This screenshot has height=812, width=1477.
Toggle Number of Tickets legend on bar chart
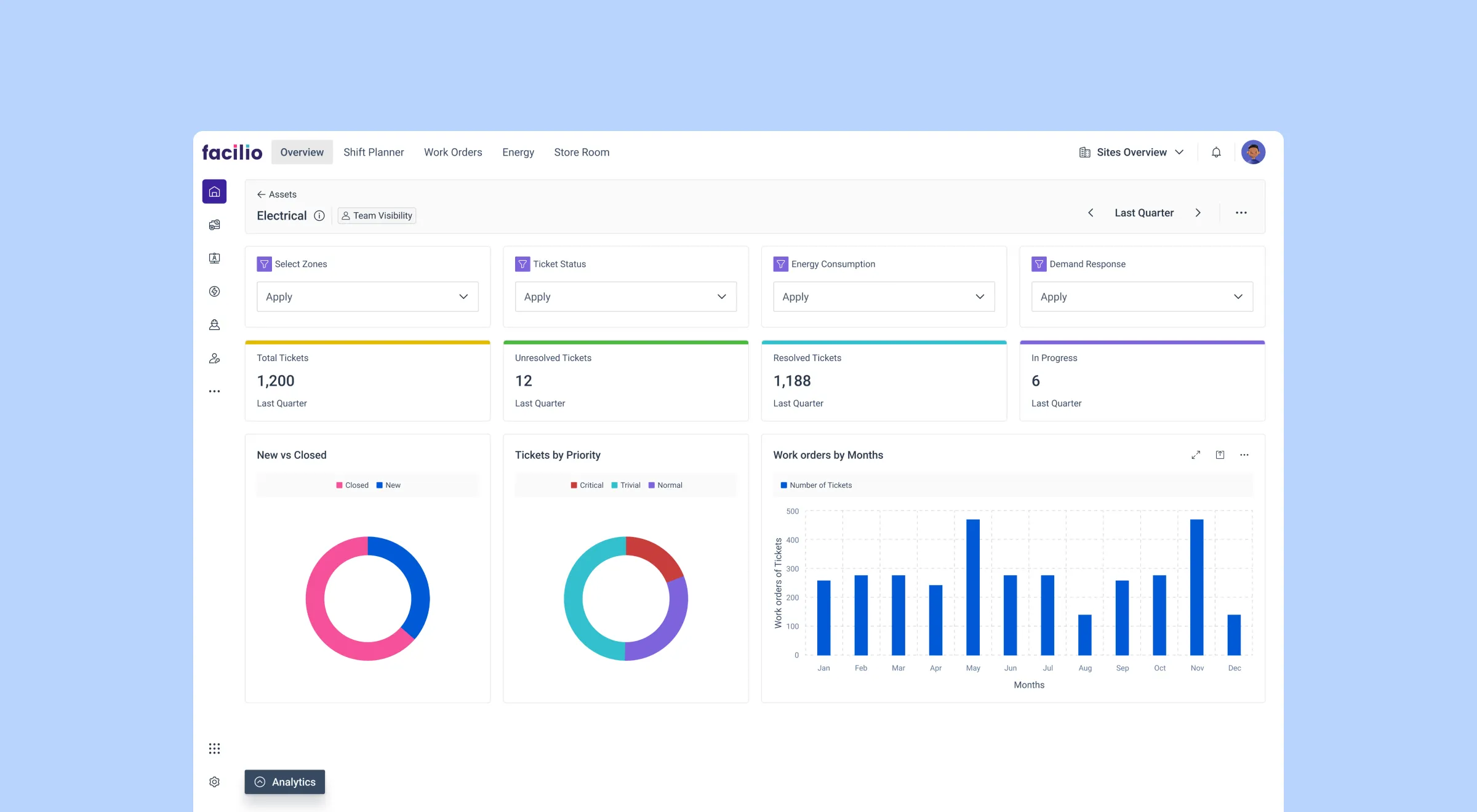tap(815, 485)
